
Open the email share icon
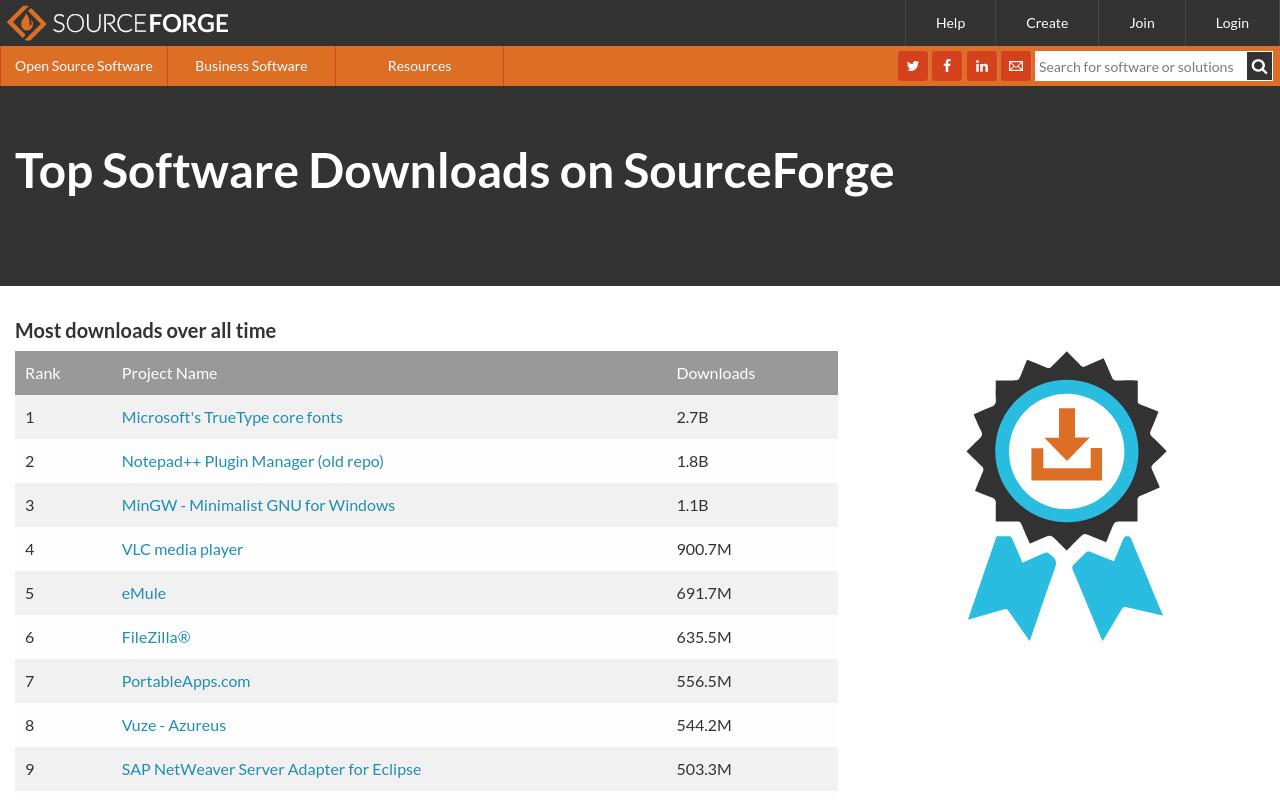pos(1016,66)
